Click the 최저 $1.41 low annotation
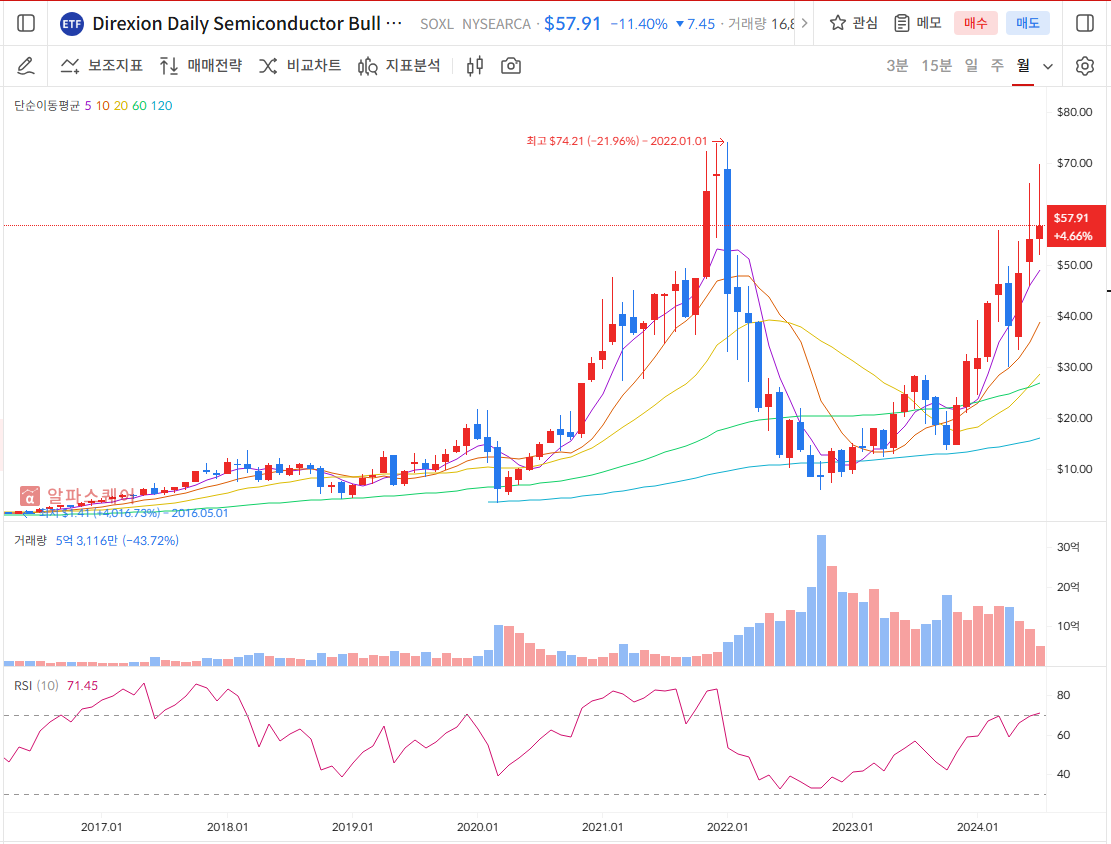 click(x=133, y=513)
